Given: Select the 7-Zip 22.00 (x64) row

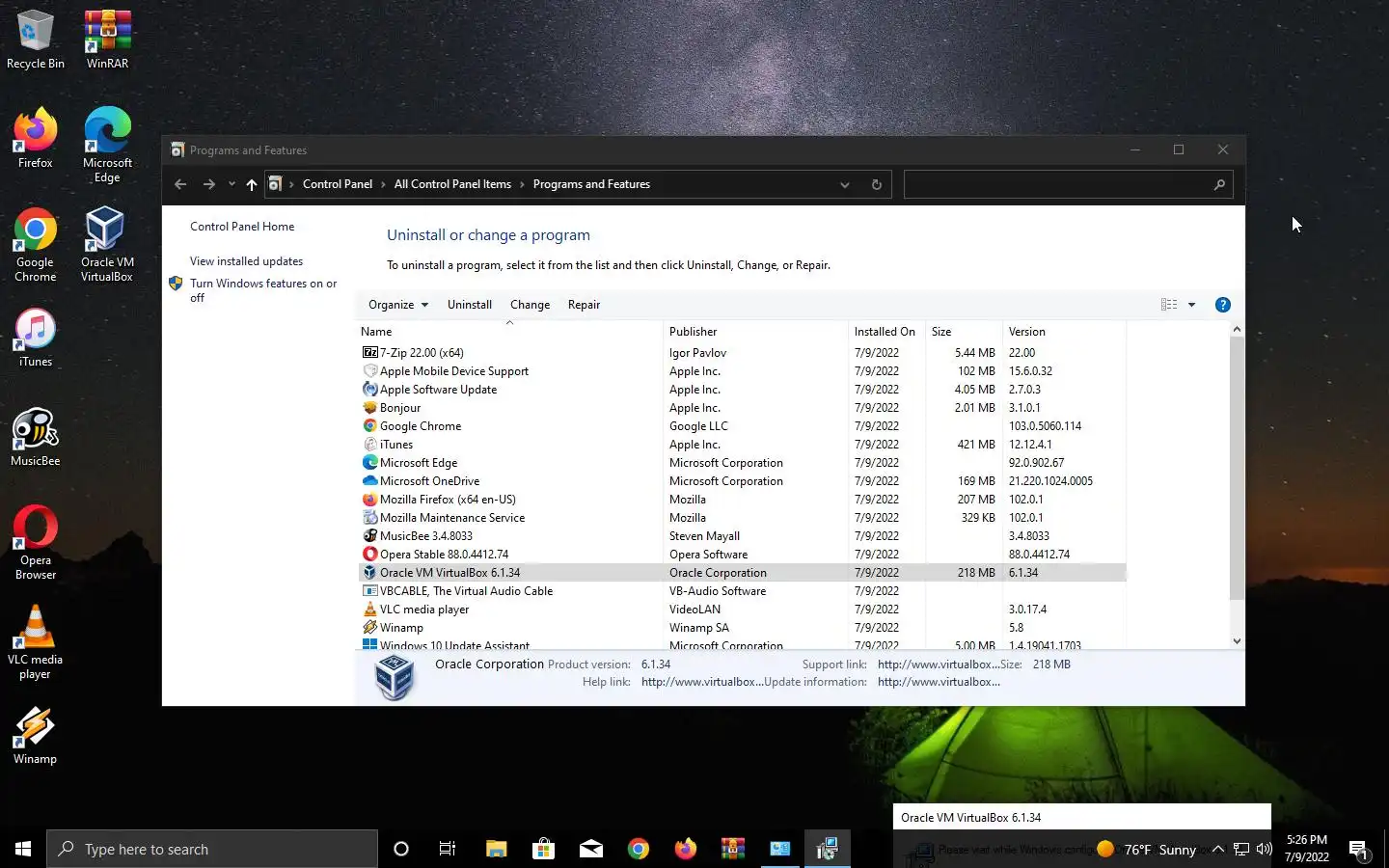Looking at the screenshot, I should (x=742, y=353).
